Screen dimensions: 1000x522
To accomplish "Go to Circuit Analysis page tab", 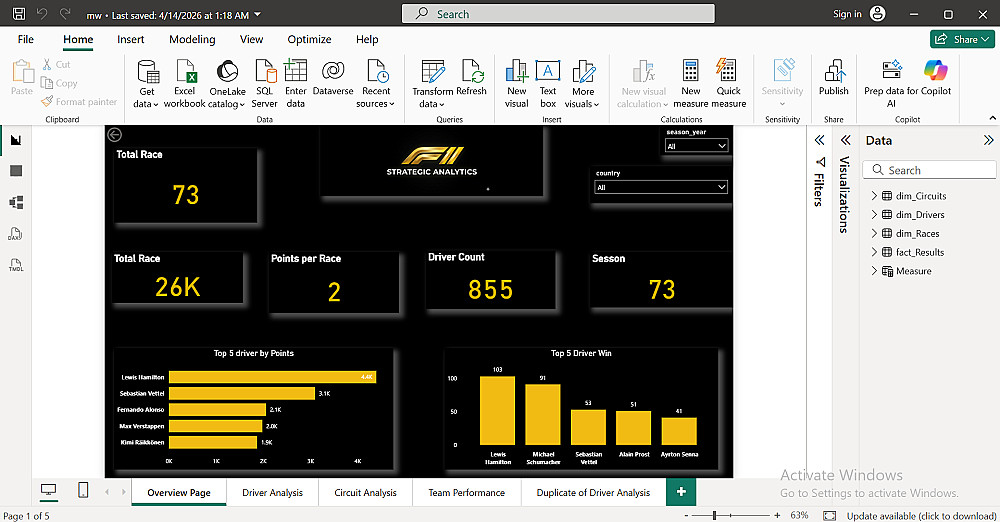I will click(x=365, y=493).
